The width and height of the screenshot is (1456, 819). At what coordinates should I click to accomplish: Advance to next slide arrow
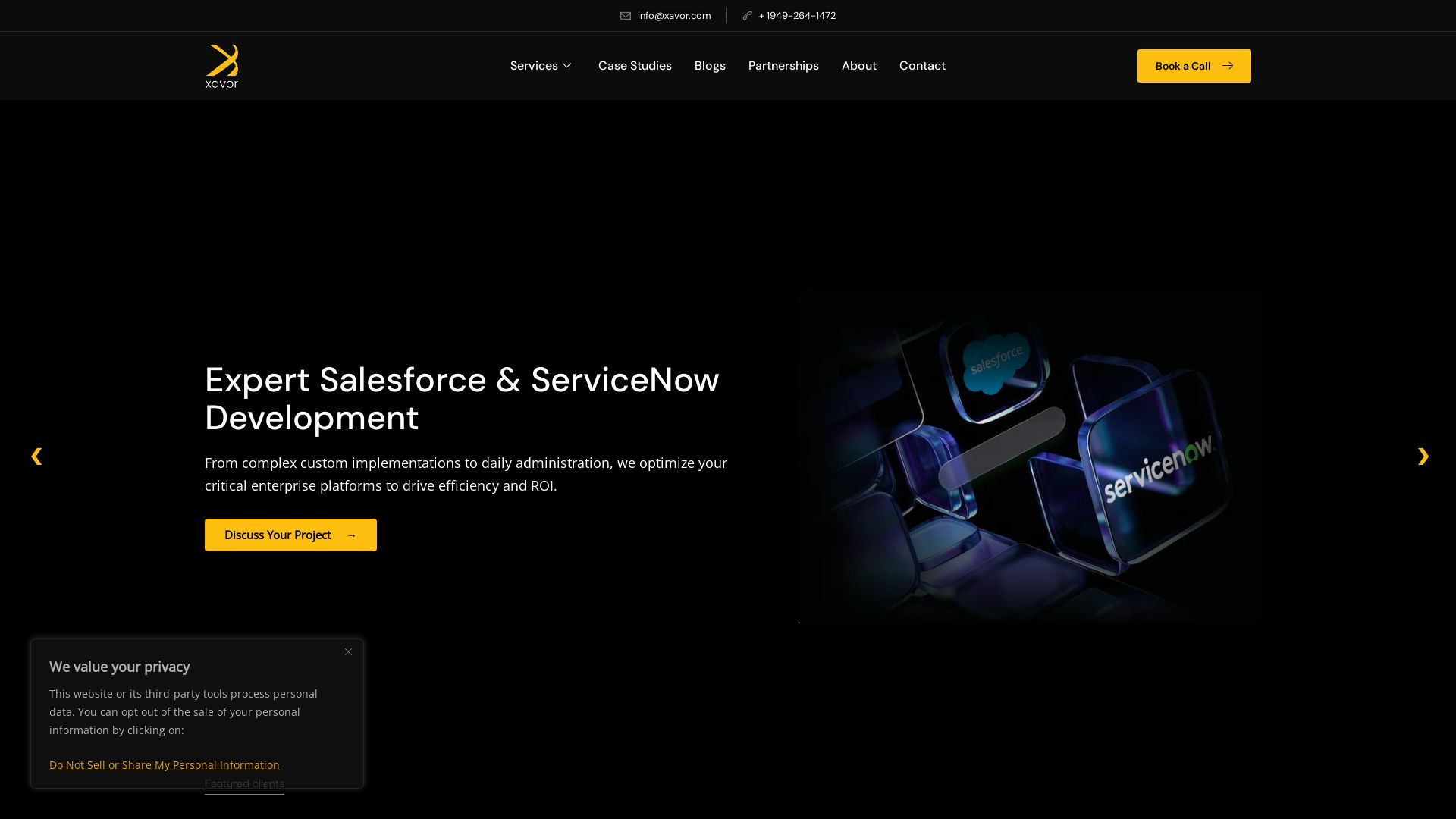[x=1423, y=456]
